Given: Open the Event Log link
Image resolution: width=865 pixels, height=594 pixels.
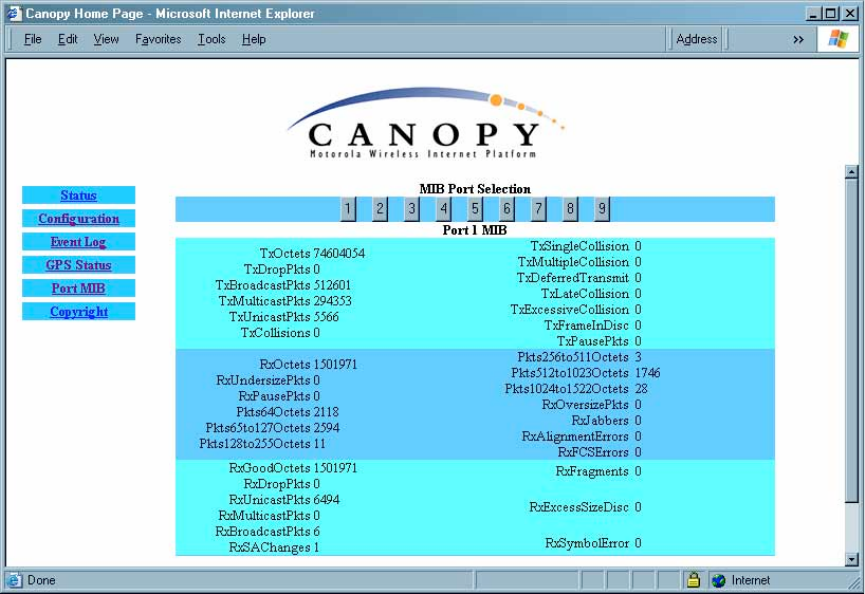Looking at the screenshot, I should coord(78,242).
